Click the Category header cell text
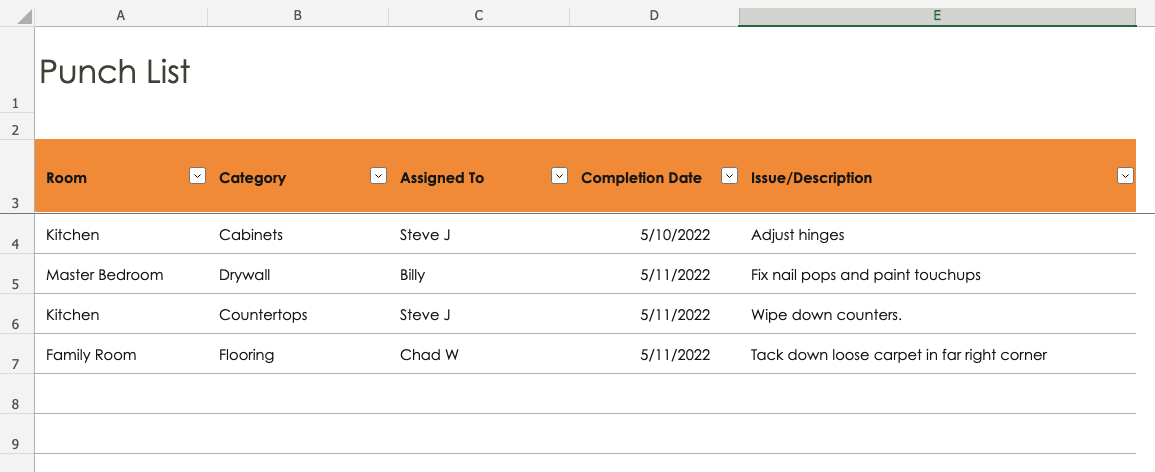The image size is (1155, 472). (253, 177)
